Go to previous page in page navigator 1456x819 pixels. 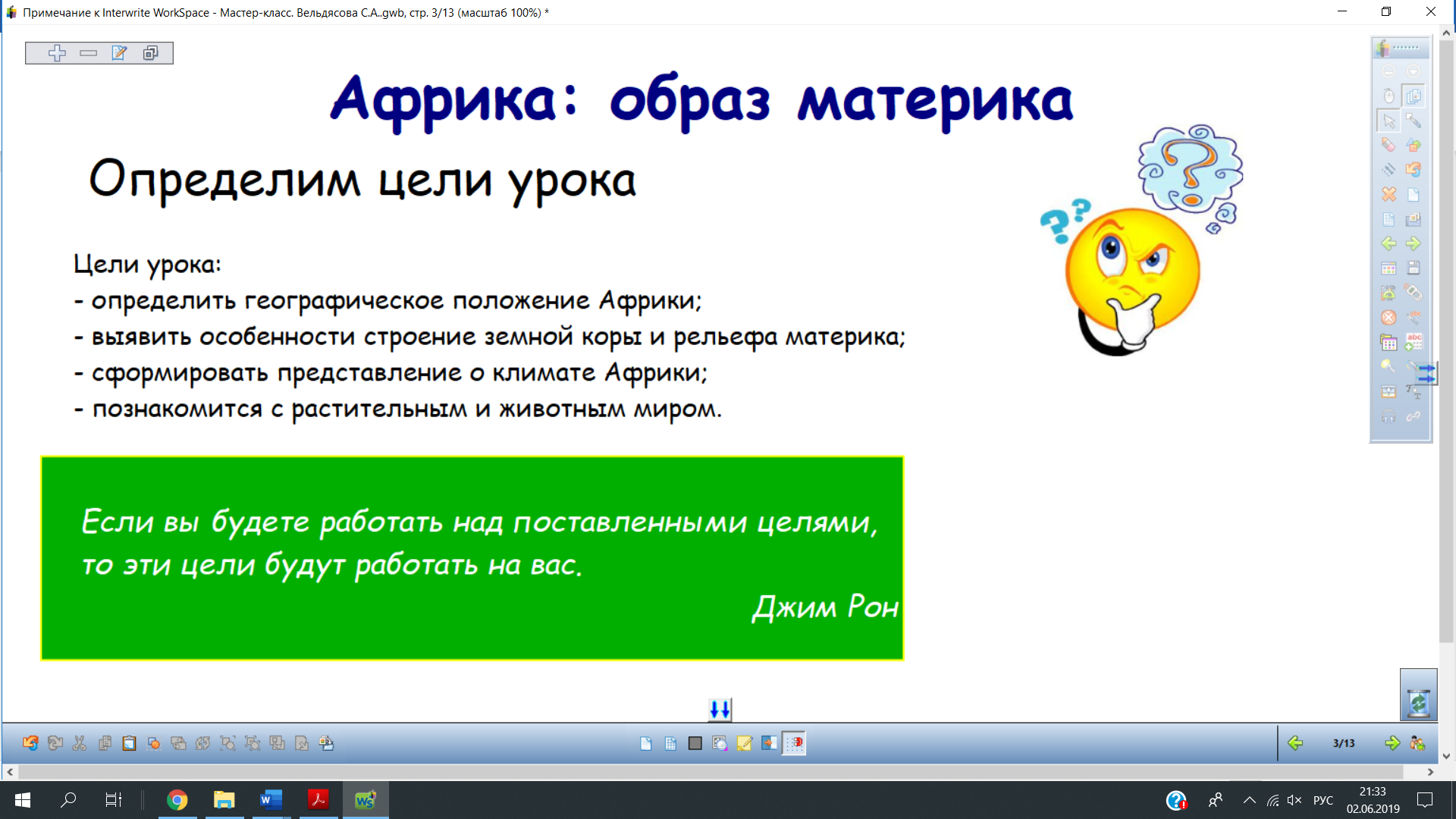1295,743
